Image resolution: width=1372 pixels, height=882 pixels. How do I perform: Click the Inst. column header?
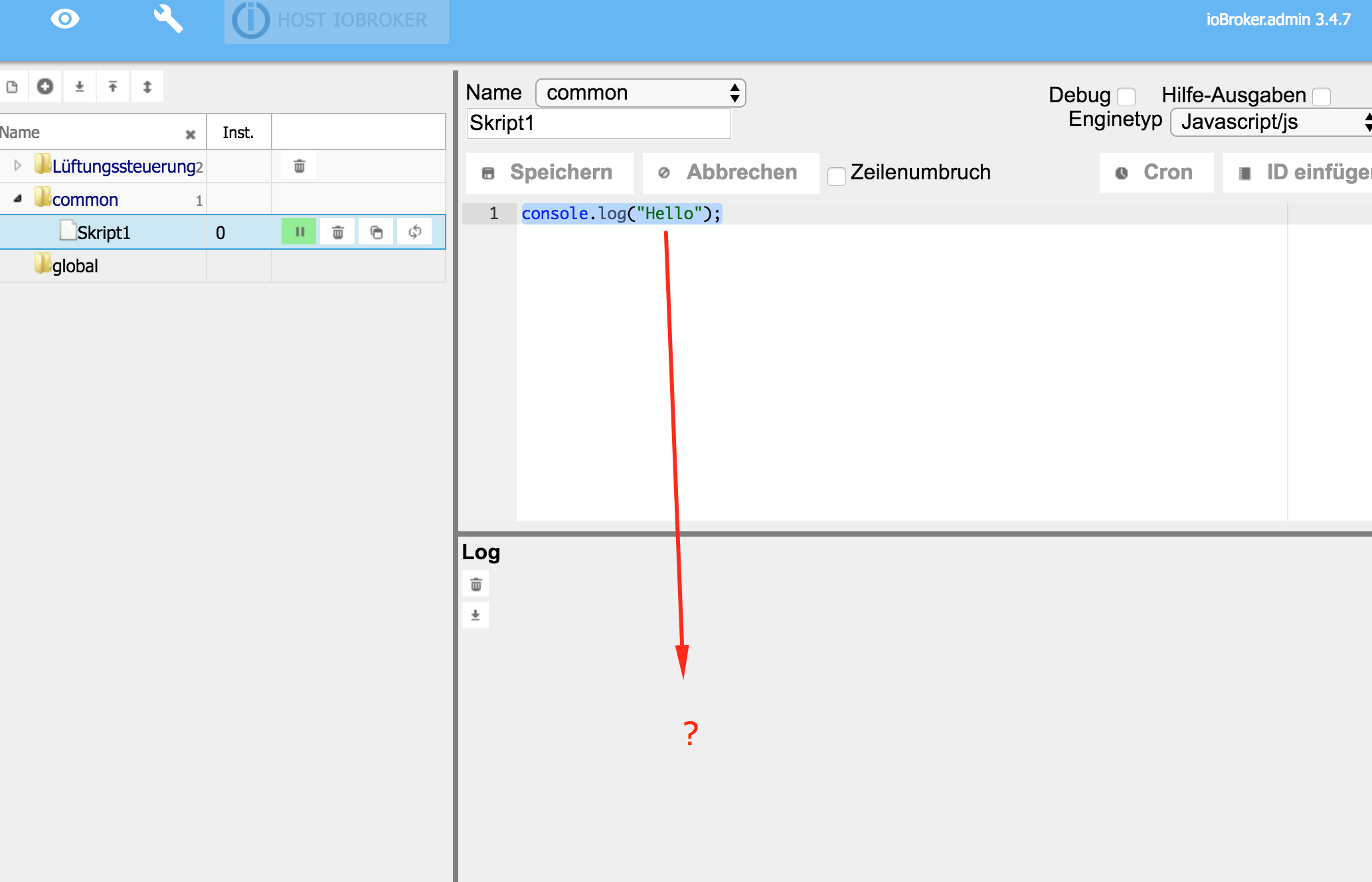point(238,132)
